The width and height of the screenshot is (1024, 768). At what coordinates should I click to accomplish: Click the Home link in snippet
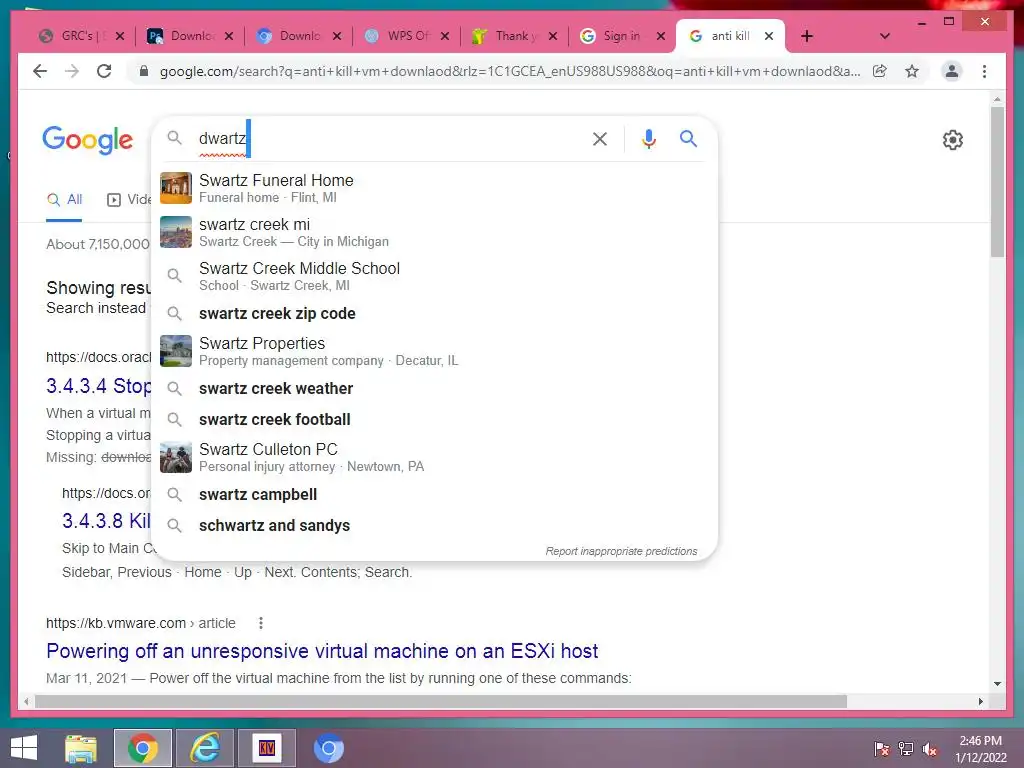pos(202,572)
